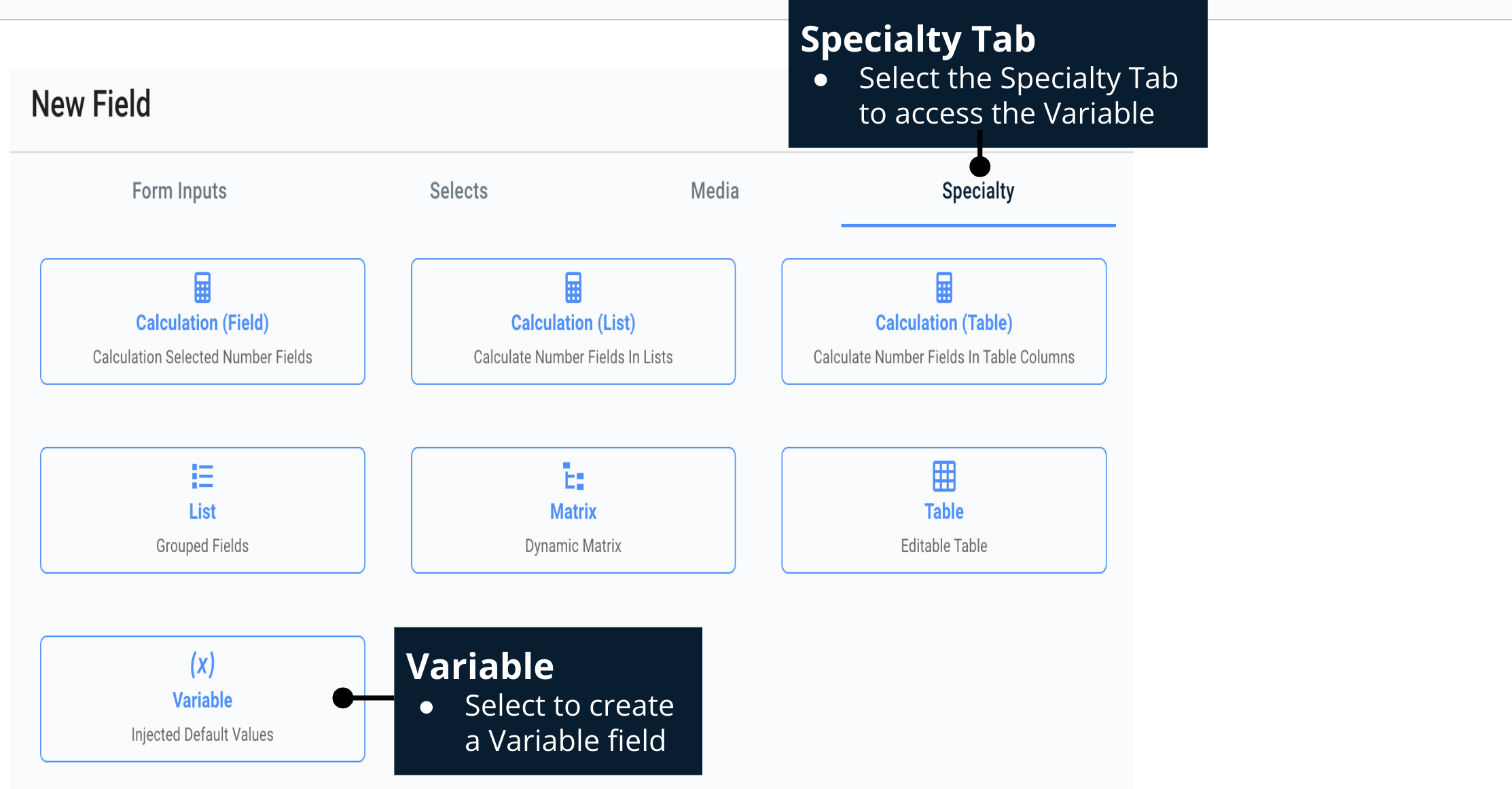Click the Calculation (Field) calculator icon
The image size is (1512, 789).
pos(202,287)
